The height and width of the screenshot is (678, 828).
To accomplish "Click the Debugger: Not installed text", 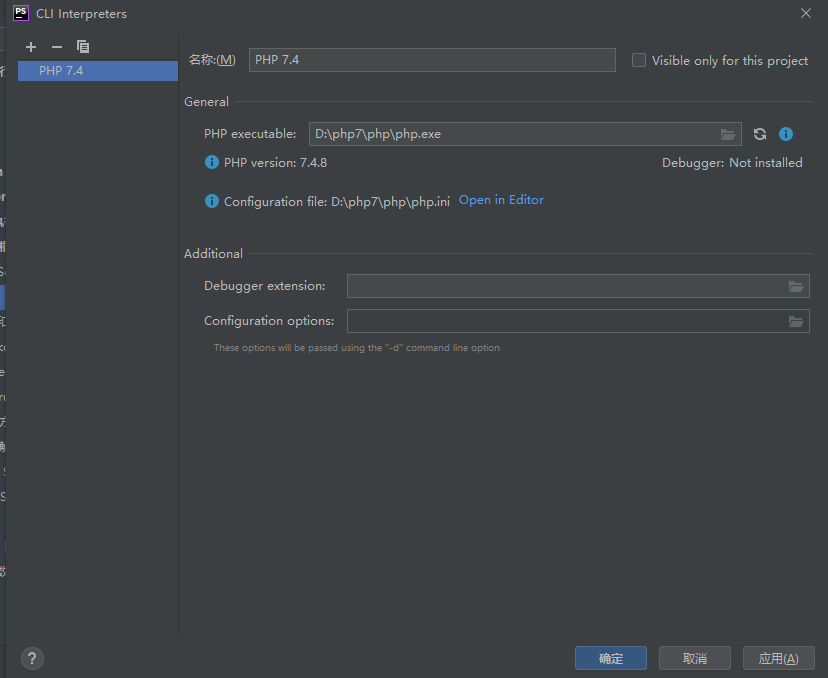I will (x=732, y=163).
